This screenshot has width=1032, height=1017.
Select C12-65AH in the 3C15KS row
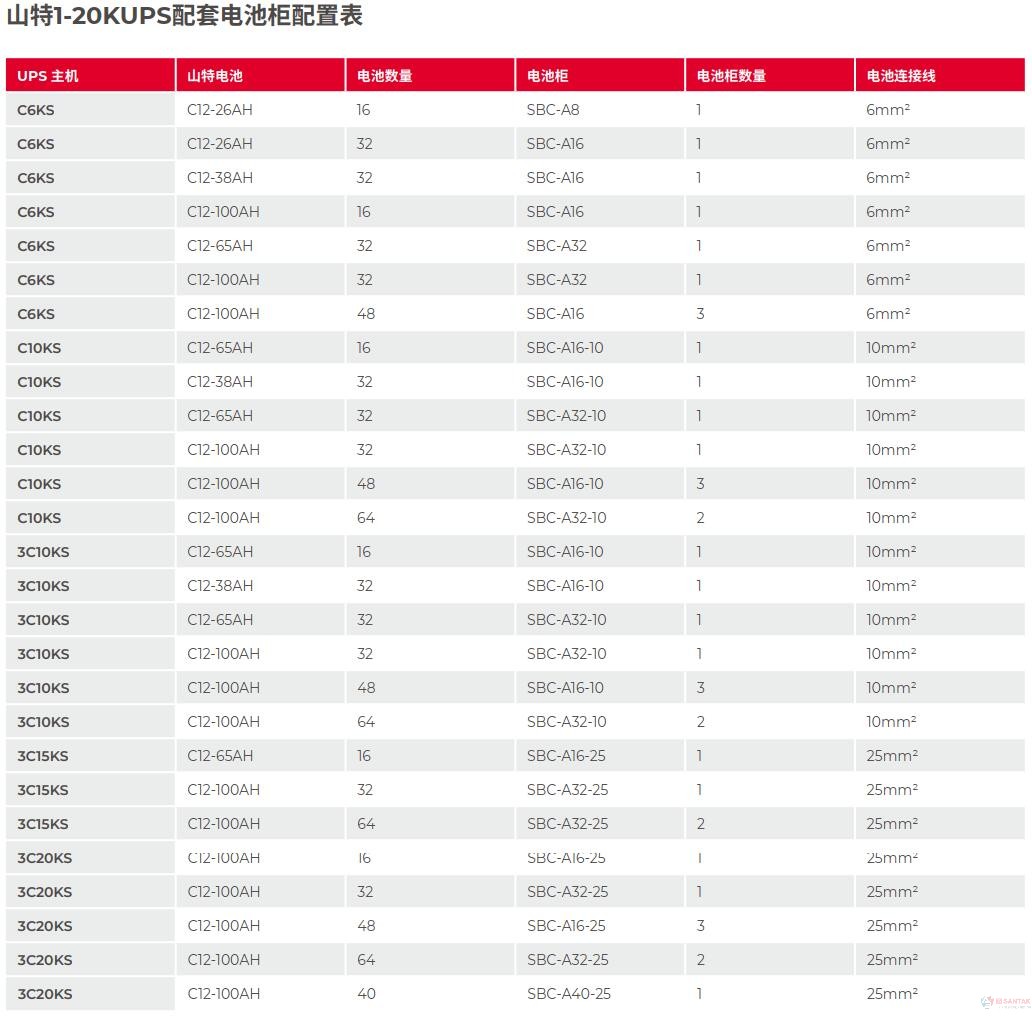pos(220,756)
